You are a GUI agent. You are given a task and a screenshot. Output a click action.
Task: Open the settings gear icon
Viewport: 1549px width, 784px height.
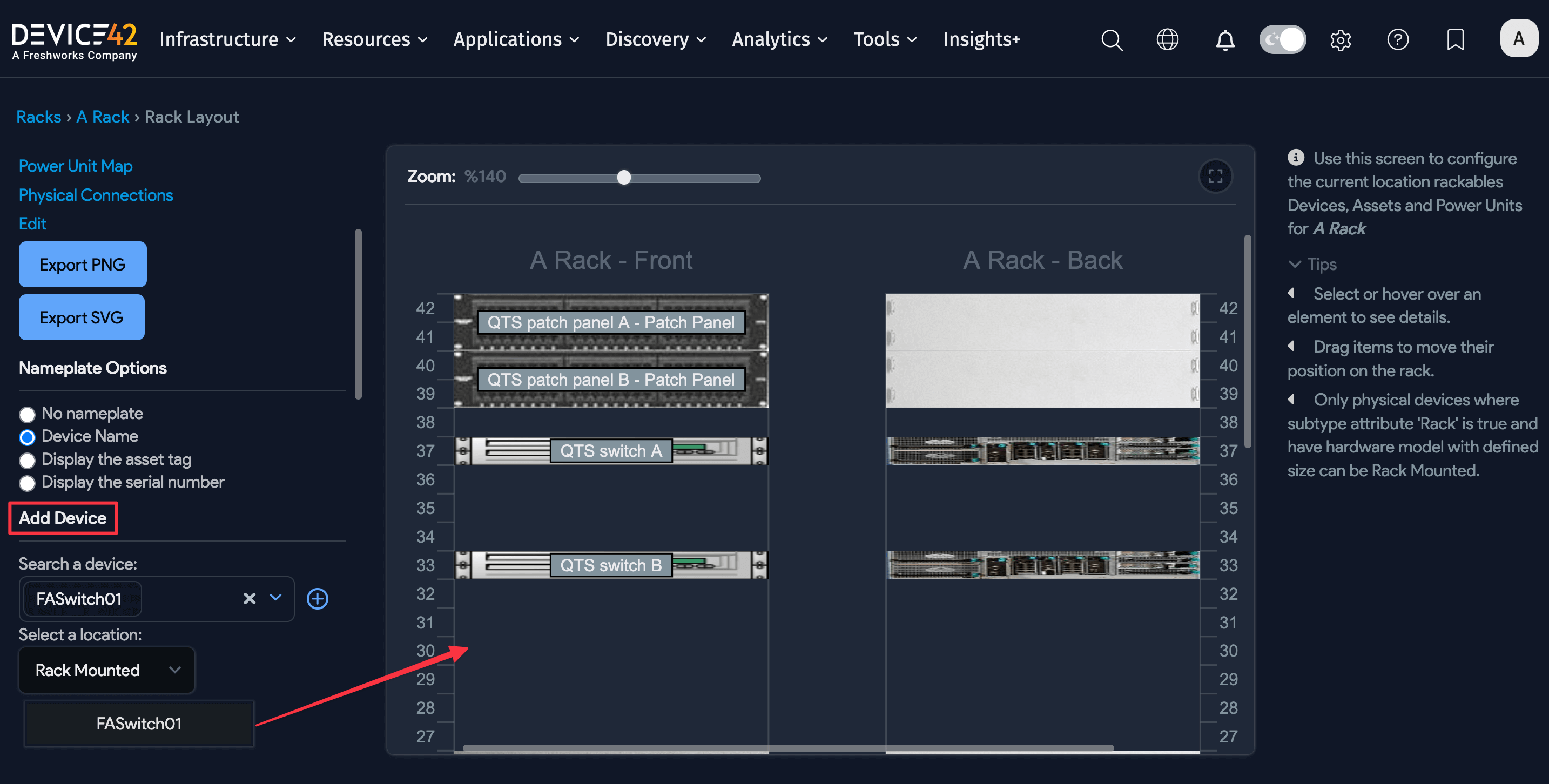coord(1341,39)
